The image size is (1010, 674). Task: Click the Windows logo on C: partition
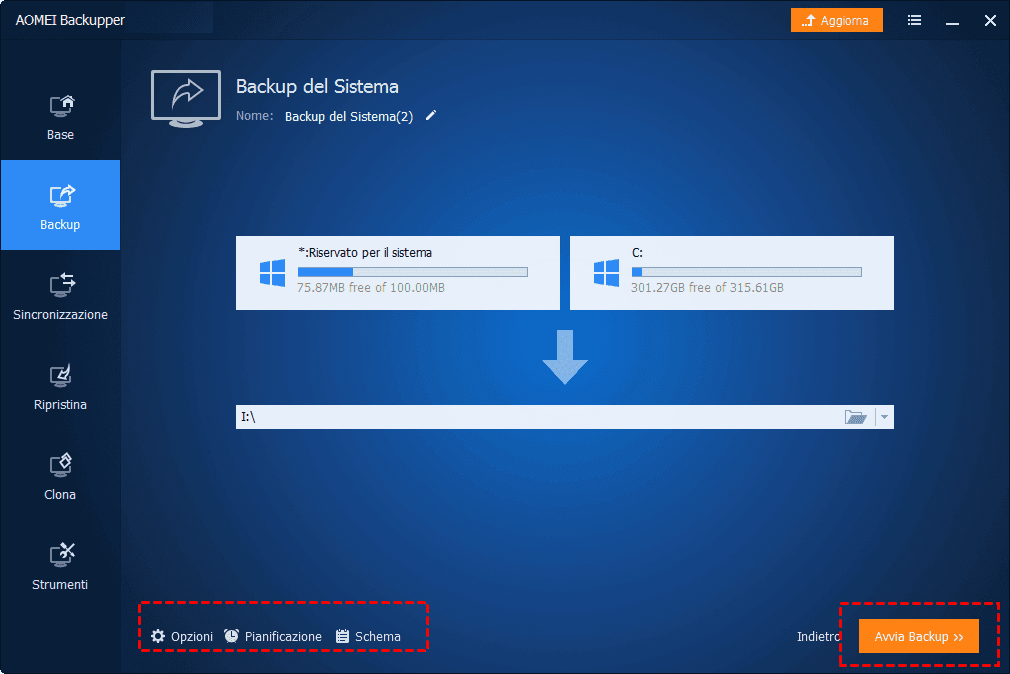coord(606,273)
